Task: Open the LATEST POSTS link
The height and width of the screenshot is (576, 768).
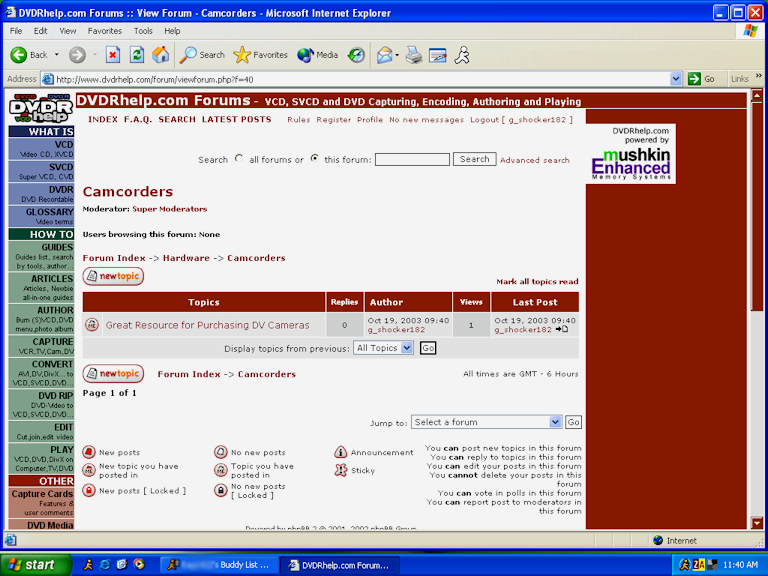Action: [x=236, y=120]
